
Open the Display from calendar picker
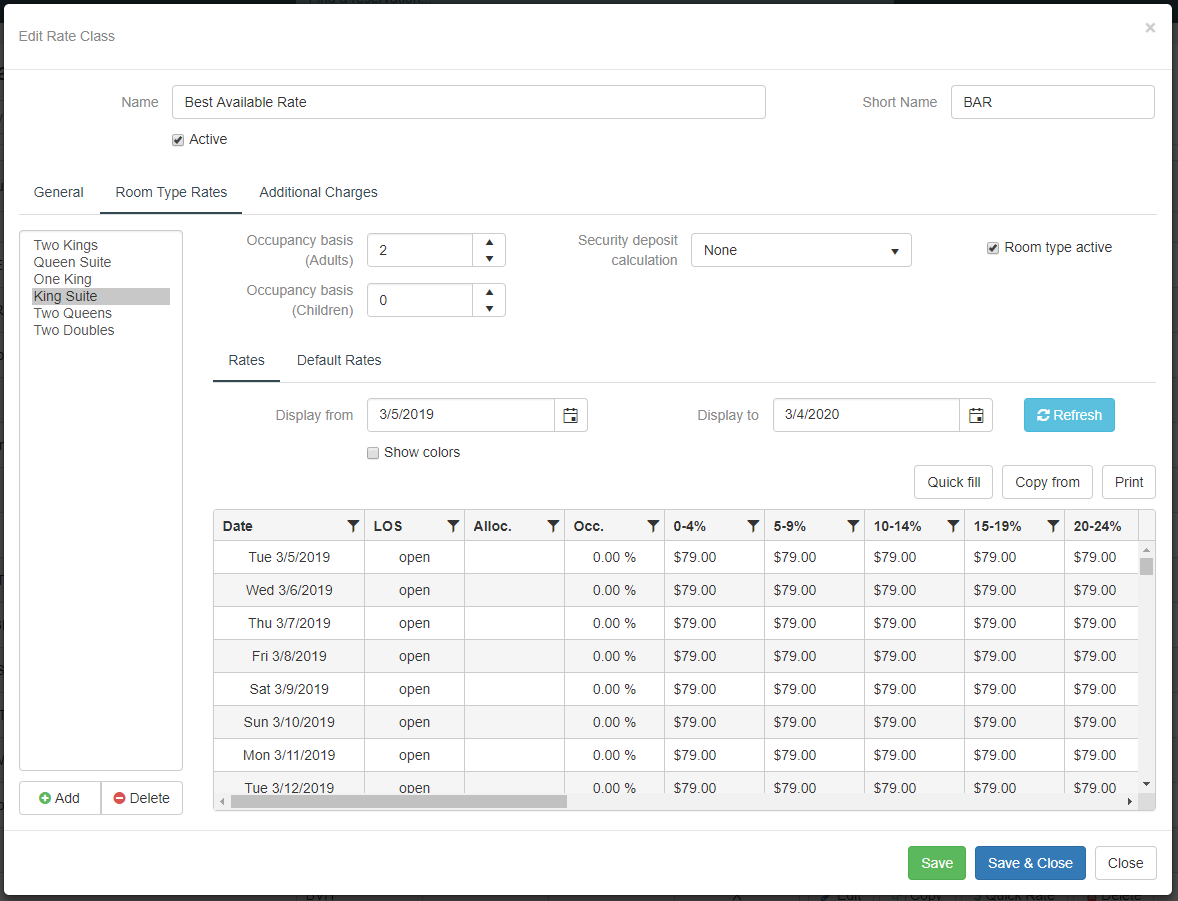click(x=571, y=415)
